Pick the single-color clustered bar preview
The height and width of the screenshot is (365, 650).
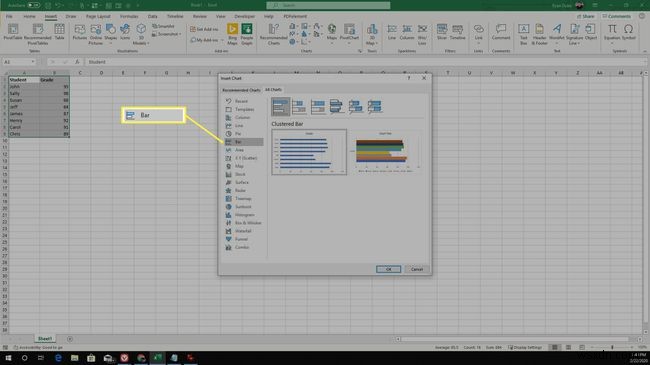click(x=309, y=152)
